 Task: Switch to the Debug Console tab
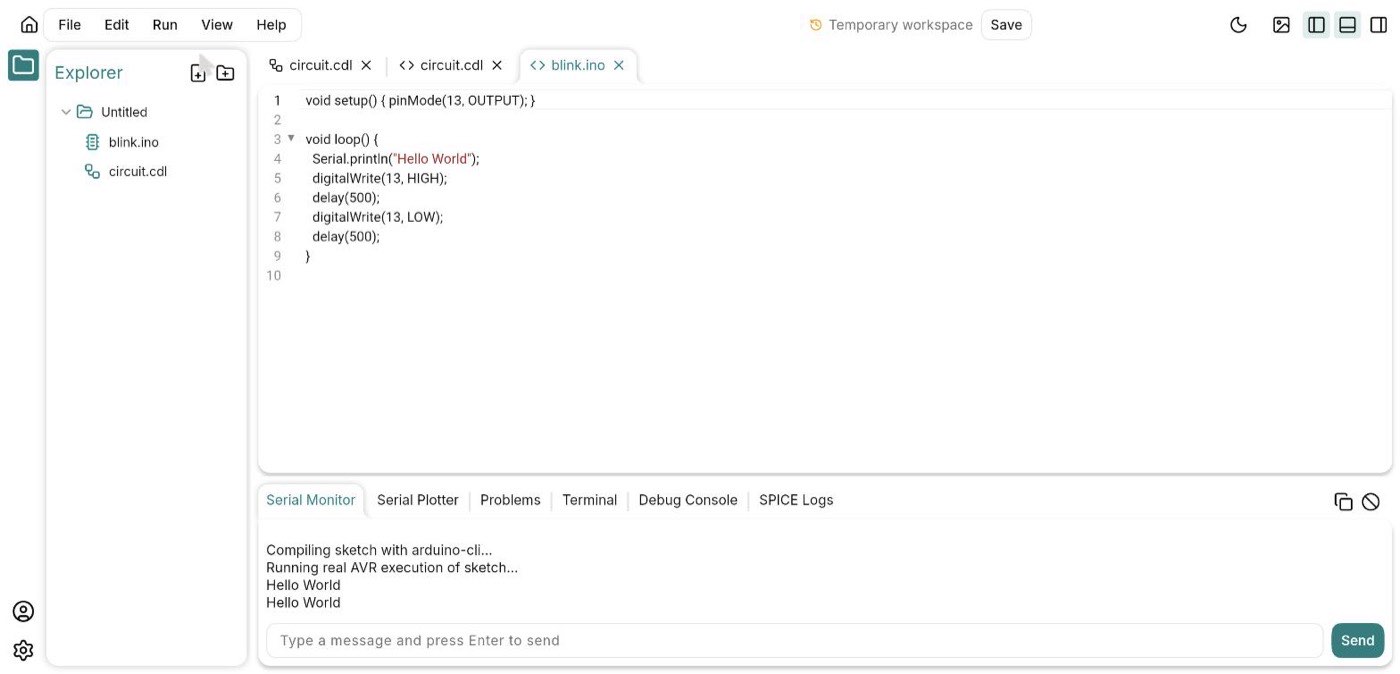pyautogui.click(x=688, y=500)
